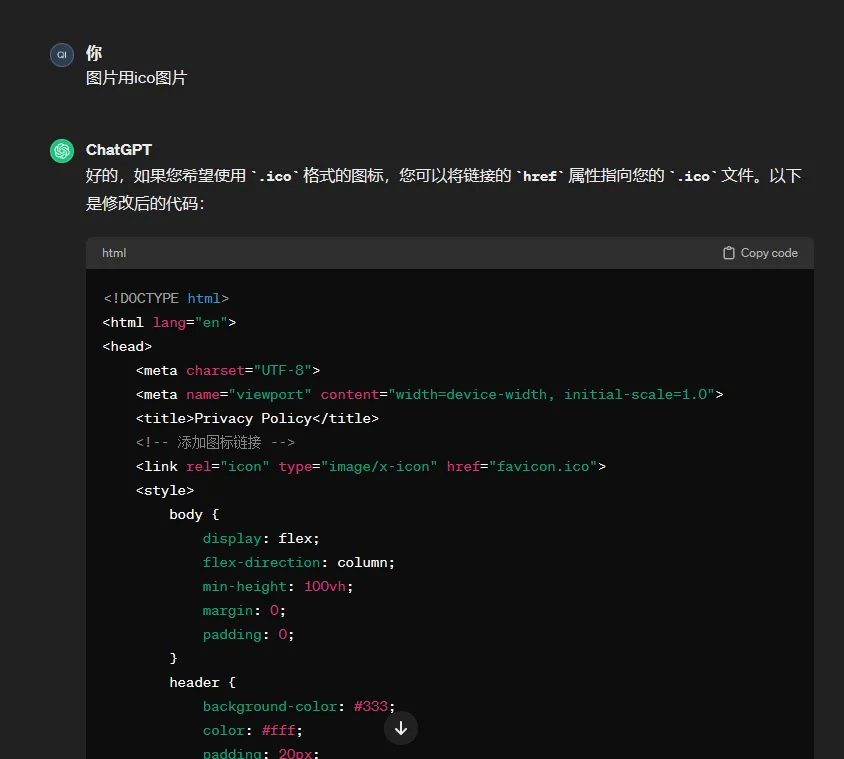Click the user message 图片用ico图片

(136, 77)
